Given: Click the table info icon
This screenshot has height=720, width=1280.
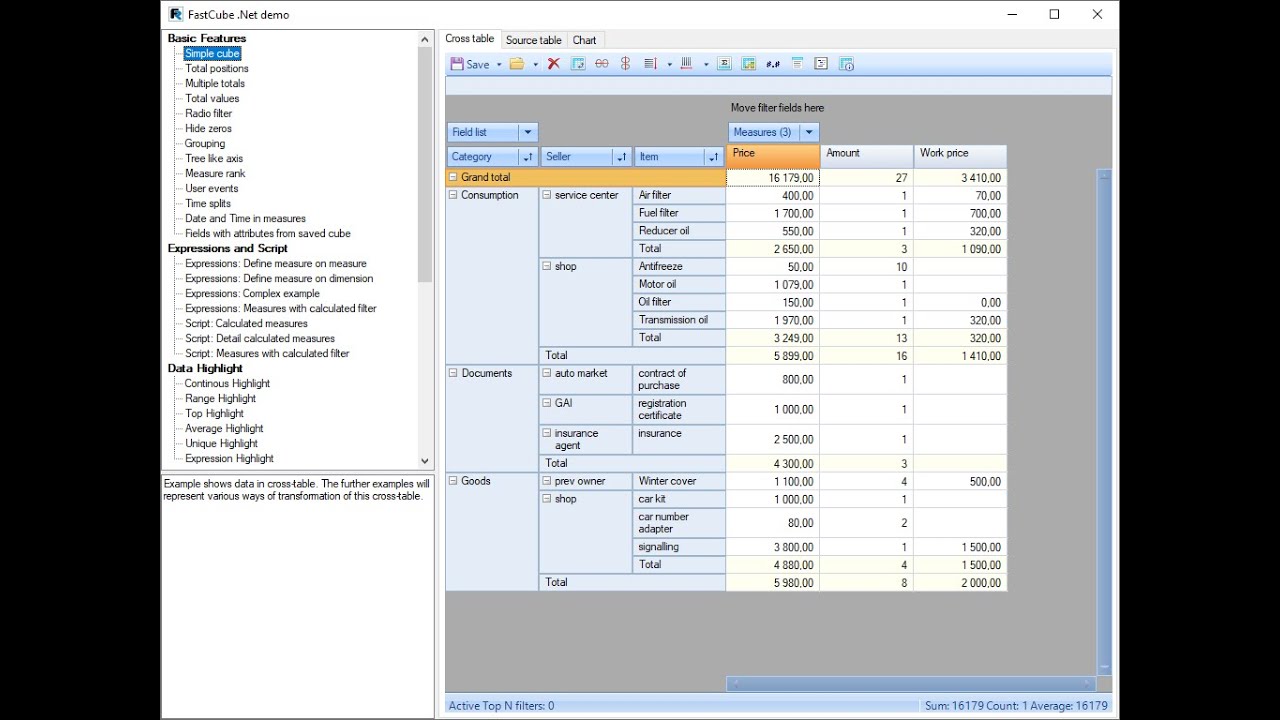Looking at the screenshot, I should pos(846,64).
